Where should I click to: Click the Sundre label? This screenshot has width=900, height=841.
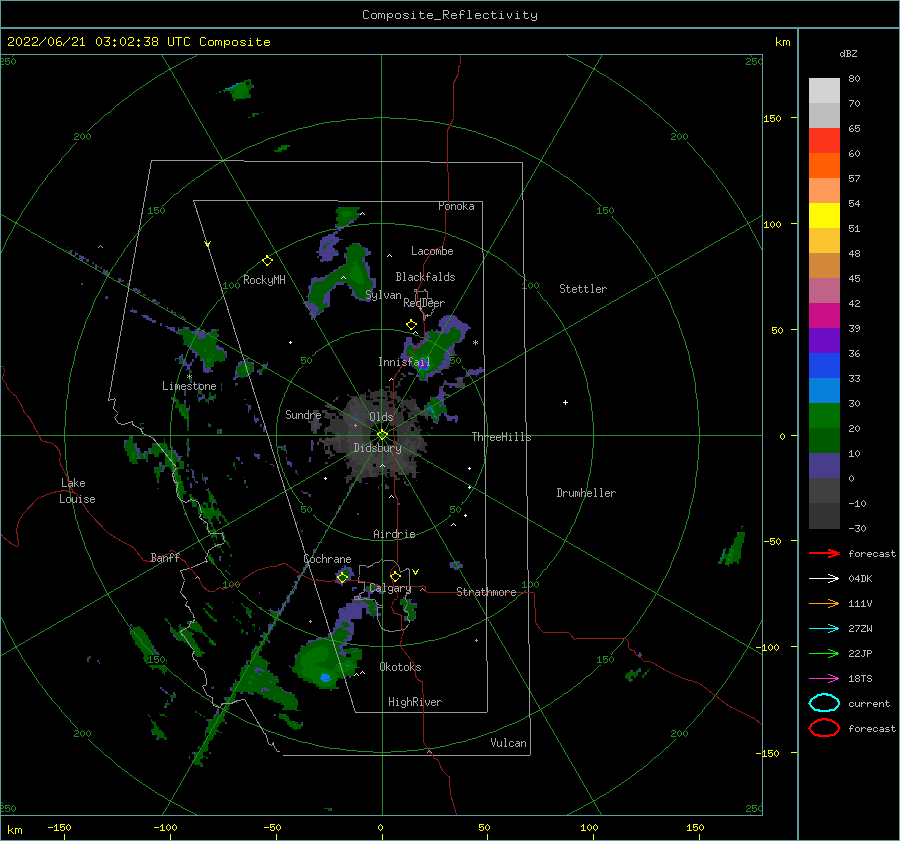303,414
